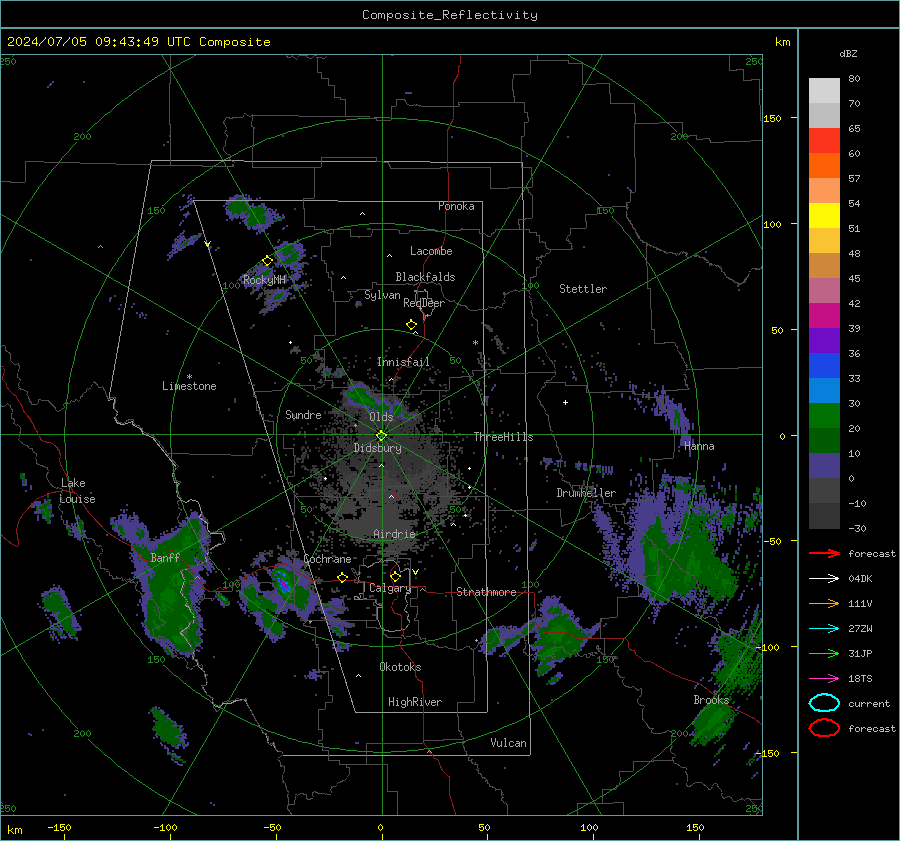The width and height of the screenshot is (900, 841).
Task: Click the Cochrane city label
Action: pos(327,559)
